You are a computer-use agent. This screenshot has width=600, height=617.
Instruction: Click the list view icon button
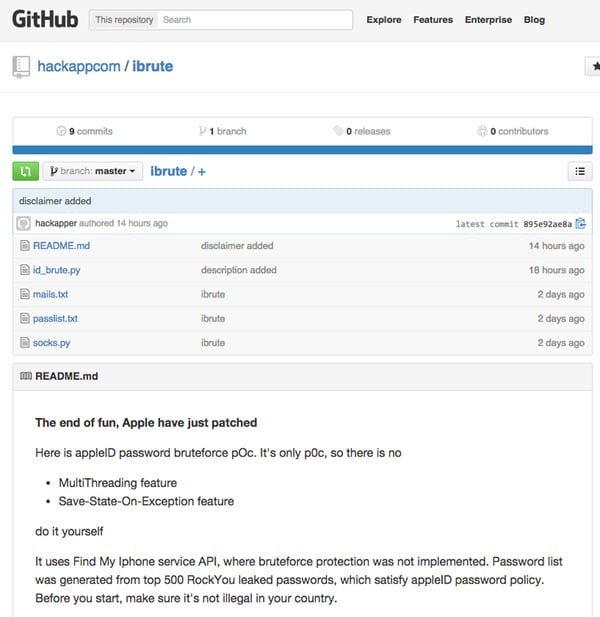[579, 171]
